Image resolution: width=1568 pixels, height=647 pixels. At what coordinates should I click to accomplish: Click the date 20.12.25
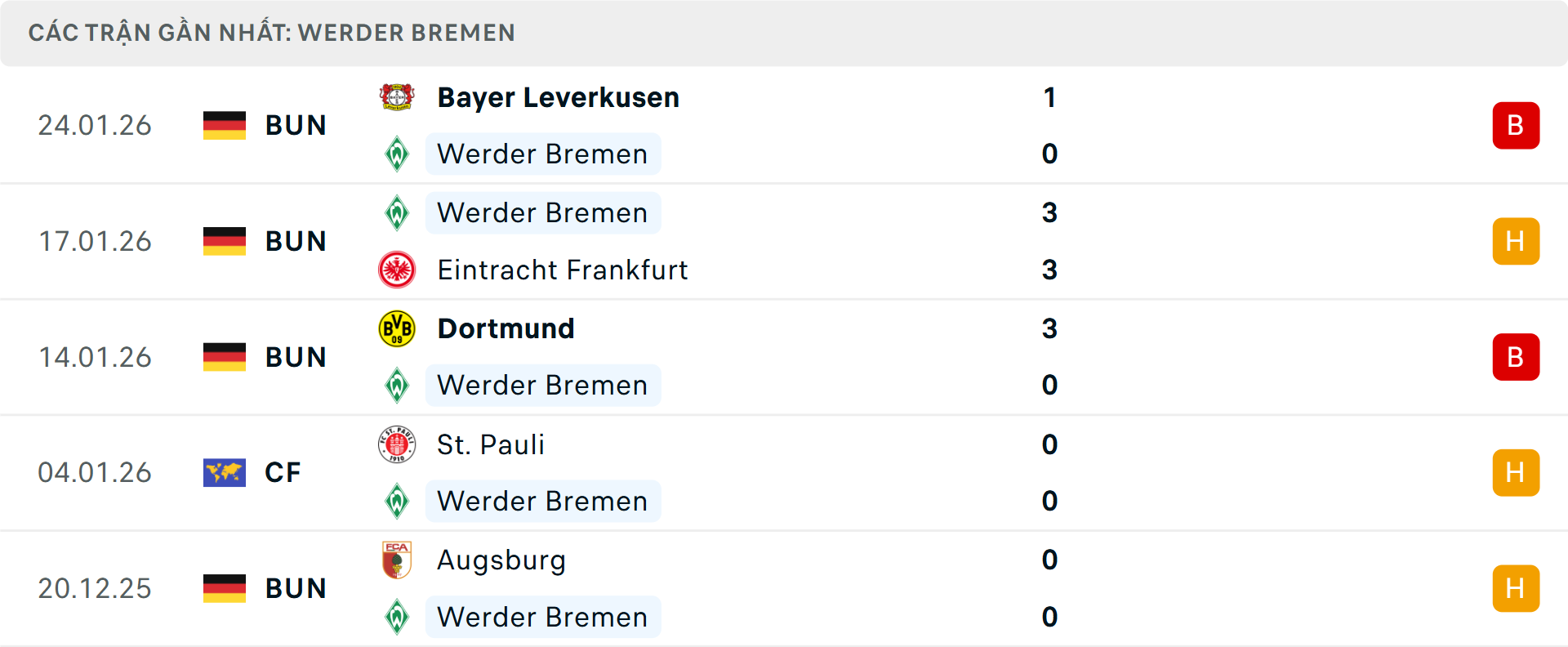pyautogui.click(x=95, y=588)
